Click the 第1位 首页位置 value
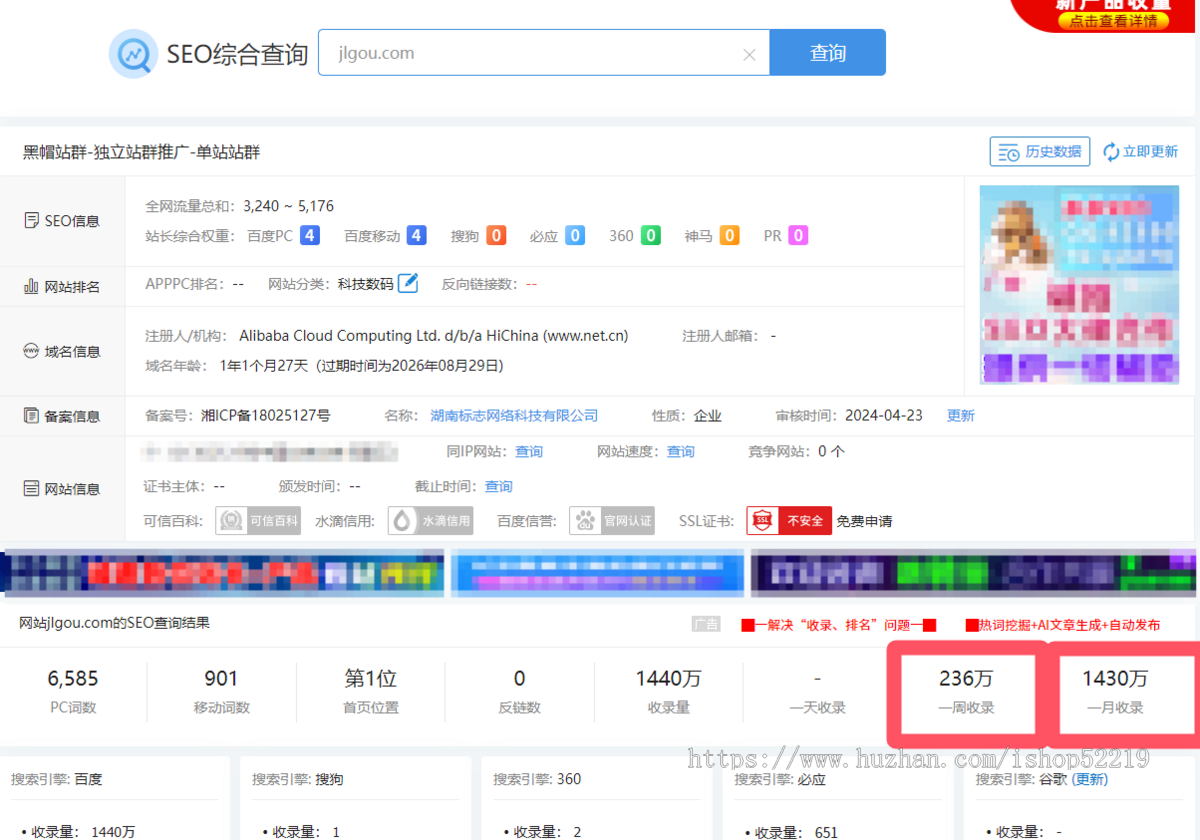 pos(371,679)
